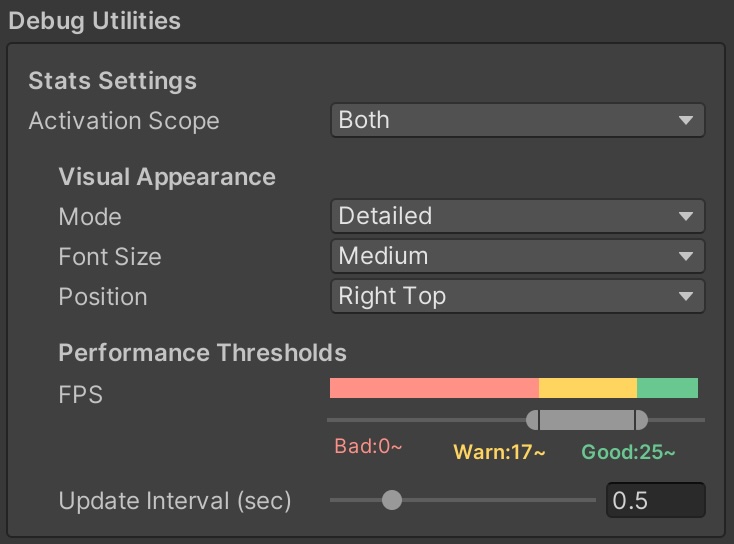Click the Debug Utilities section title
Viewport: 734px width, 544px height.
(x=95, y=20)
